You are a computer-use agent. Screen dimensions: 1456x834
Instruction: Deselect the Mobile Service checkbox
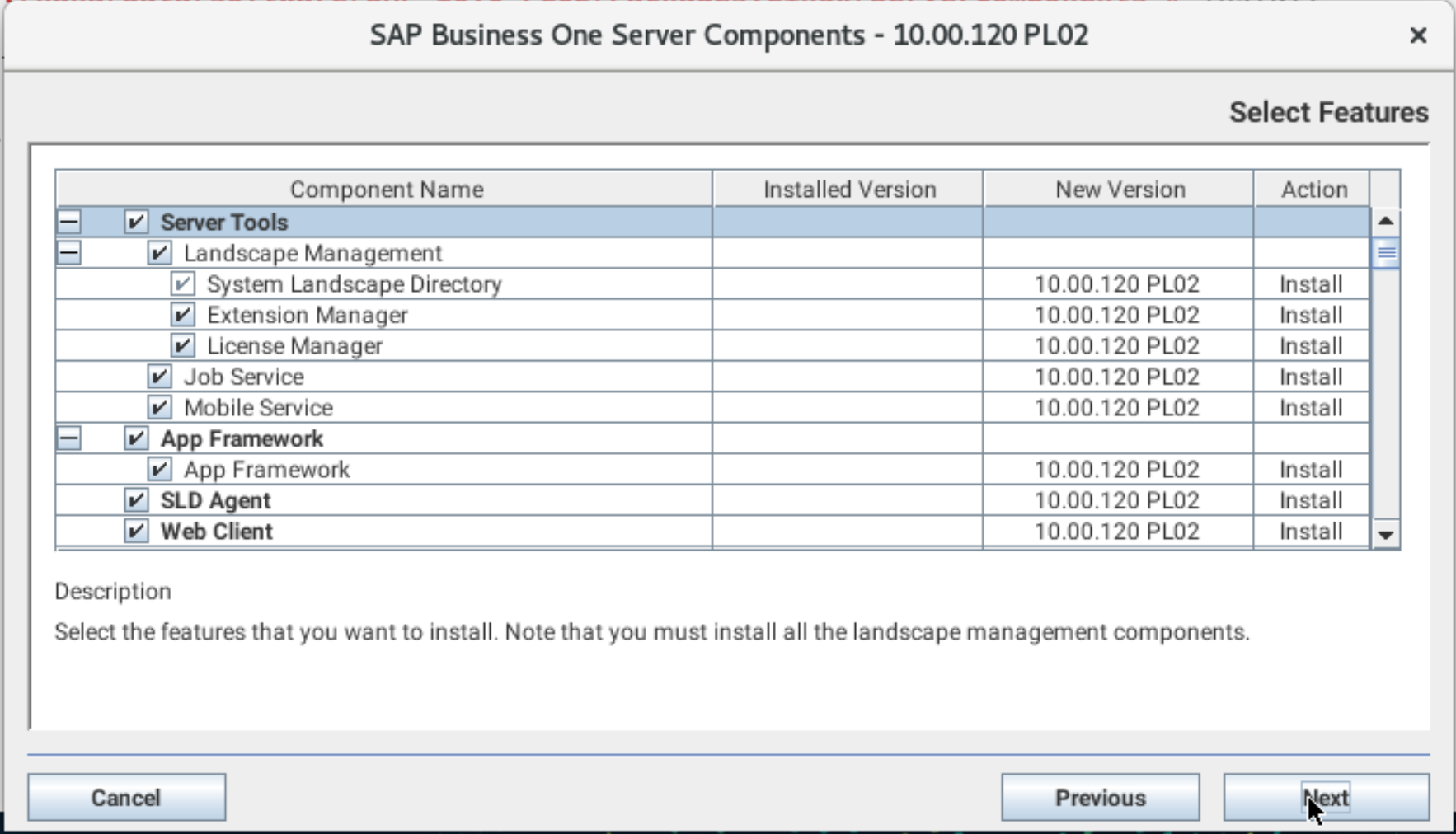(x=159, y=407)
